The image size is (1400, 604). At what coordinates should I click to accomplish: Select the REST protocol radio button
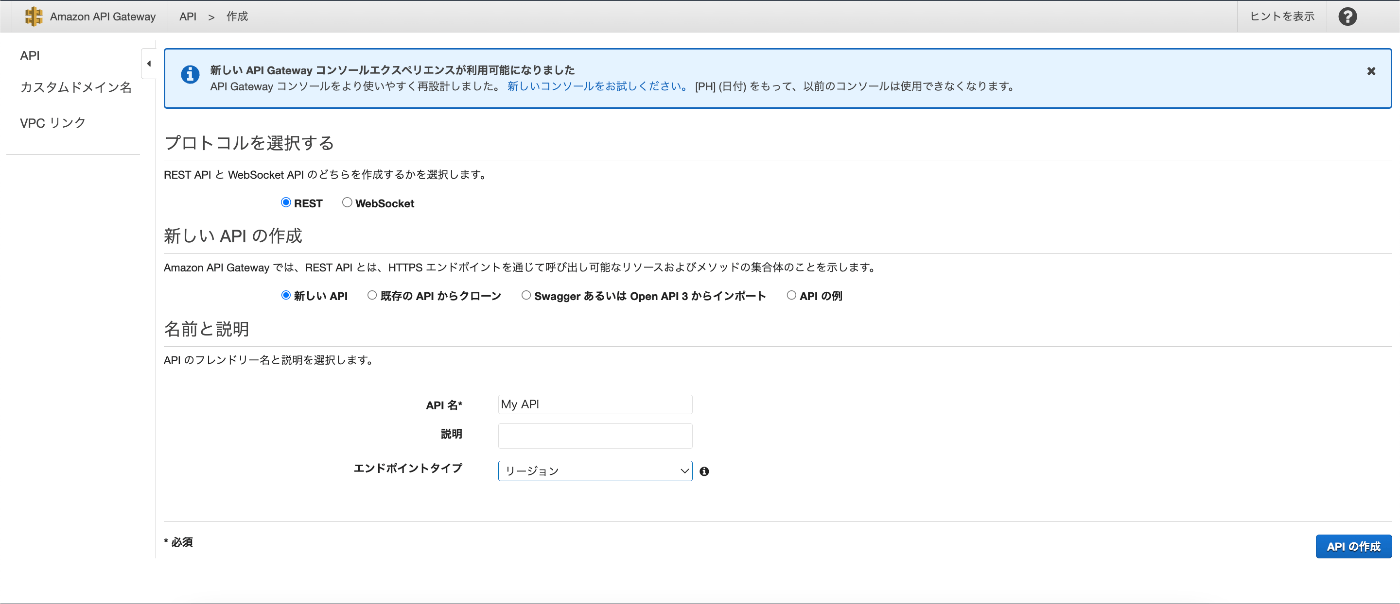click(286, 202)
